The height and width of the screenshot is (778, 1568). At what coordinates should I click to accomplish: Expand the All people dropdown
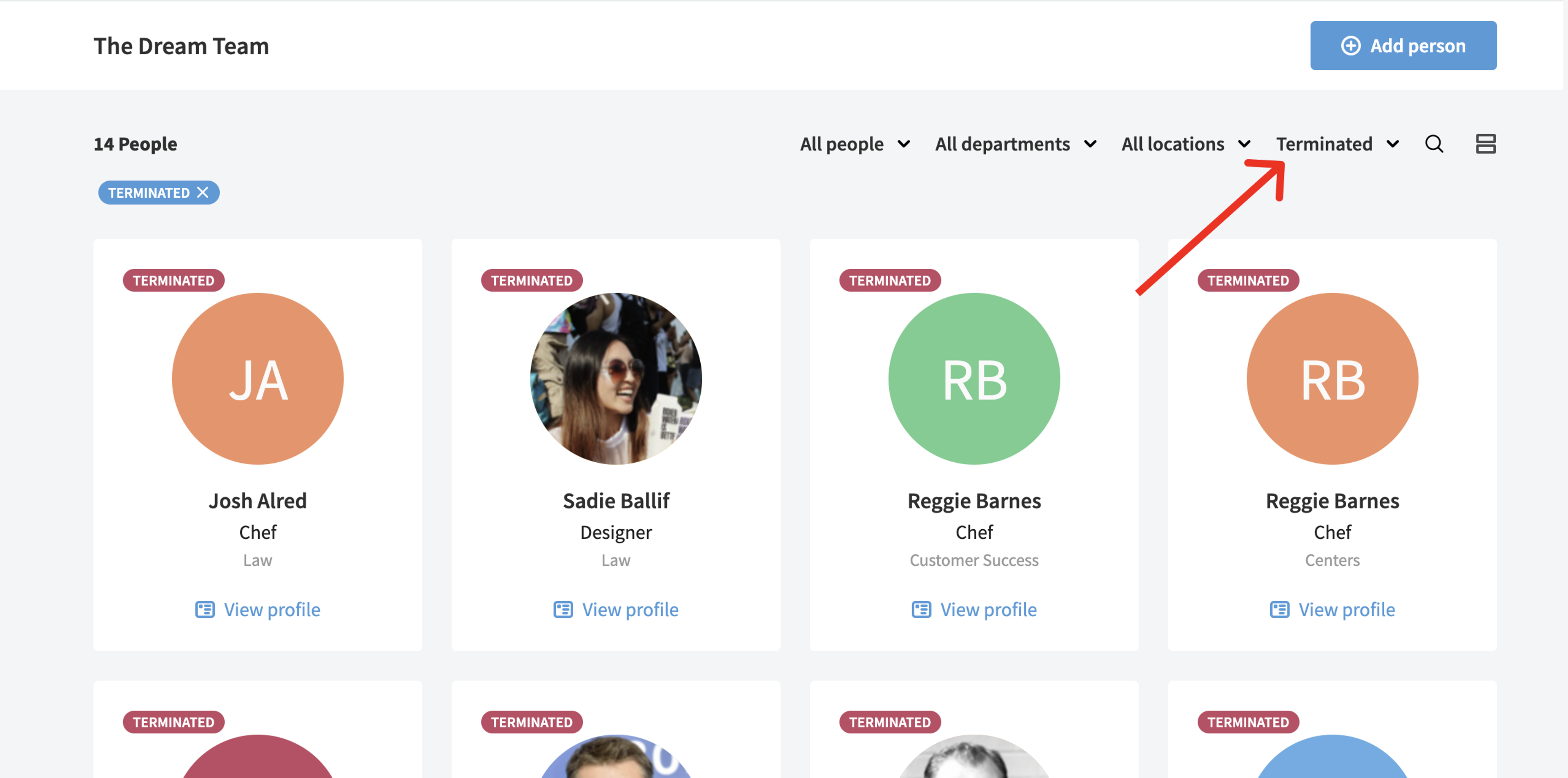pos(855,144)
